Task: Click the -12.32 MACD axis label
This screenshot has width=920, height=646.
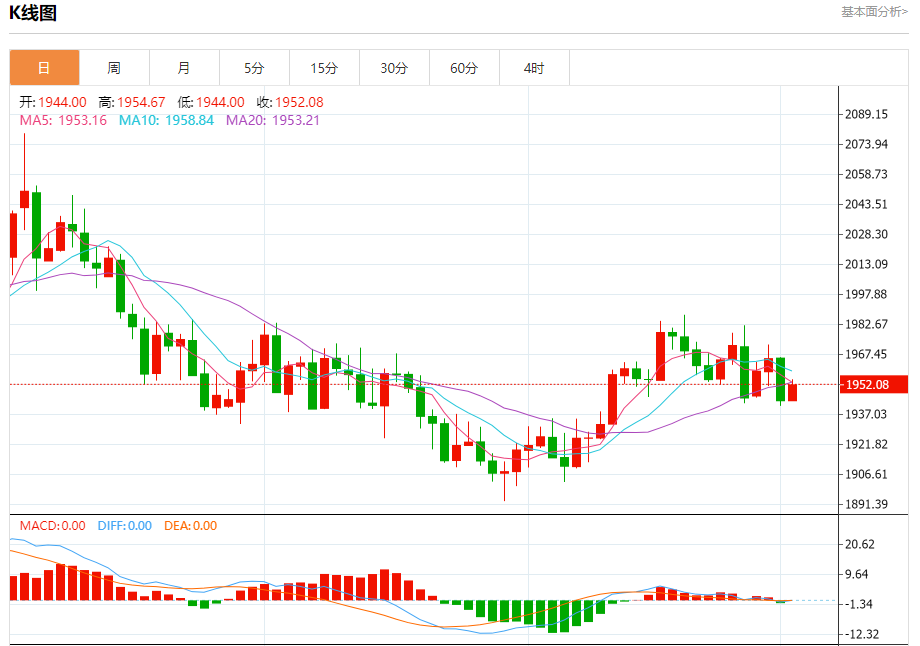Action: point(861,634)
